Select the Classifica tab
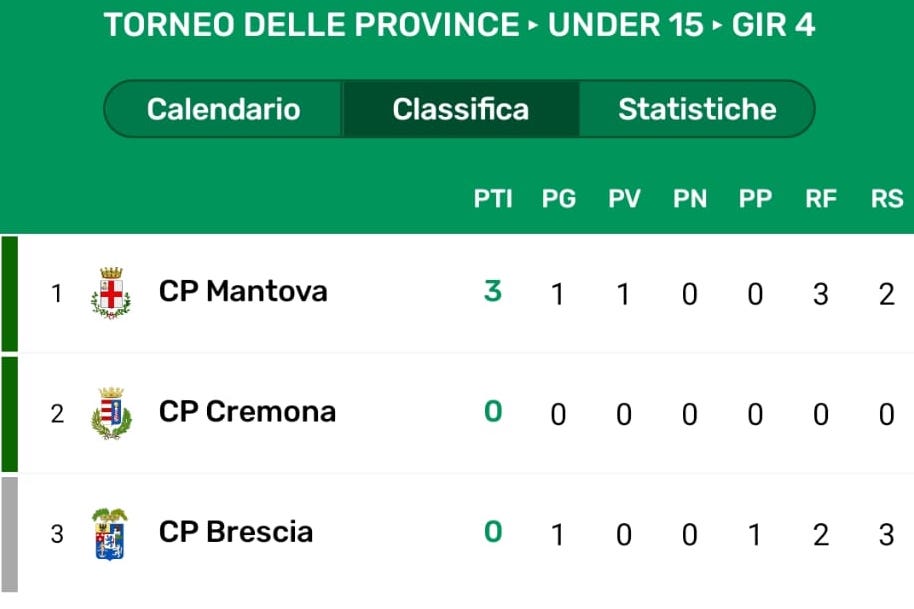The height and width of the screenshot is (609, 914). [460, 109]
